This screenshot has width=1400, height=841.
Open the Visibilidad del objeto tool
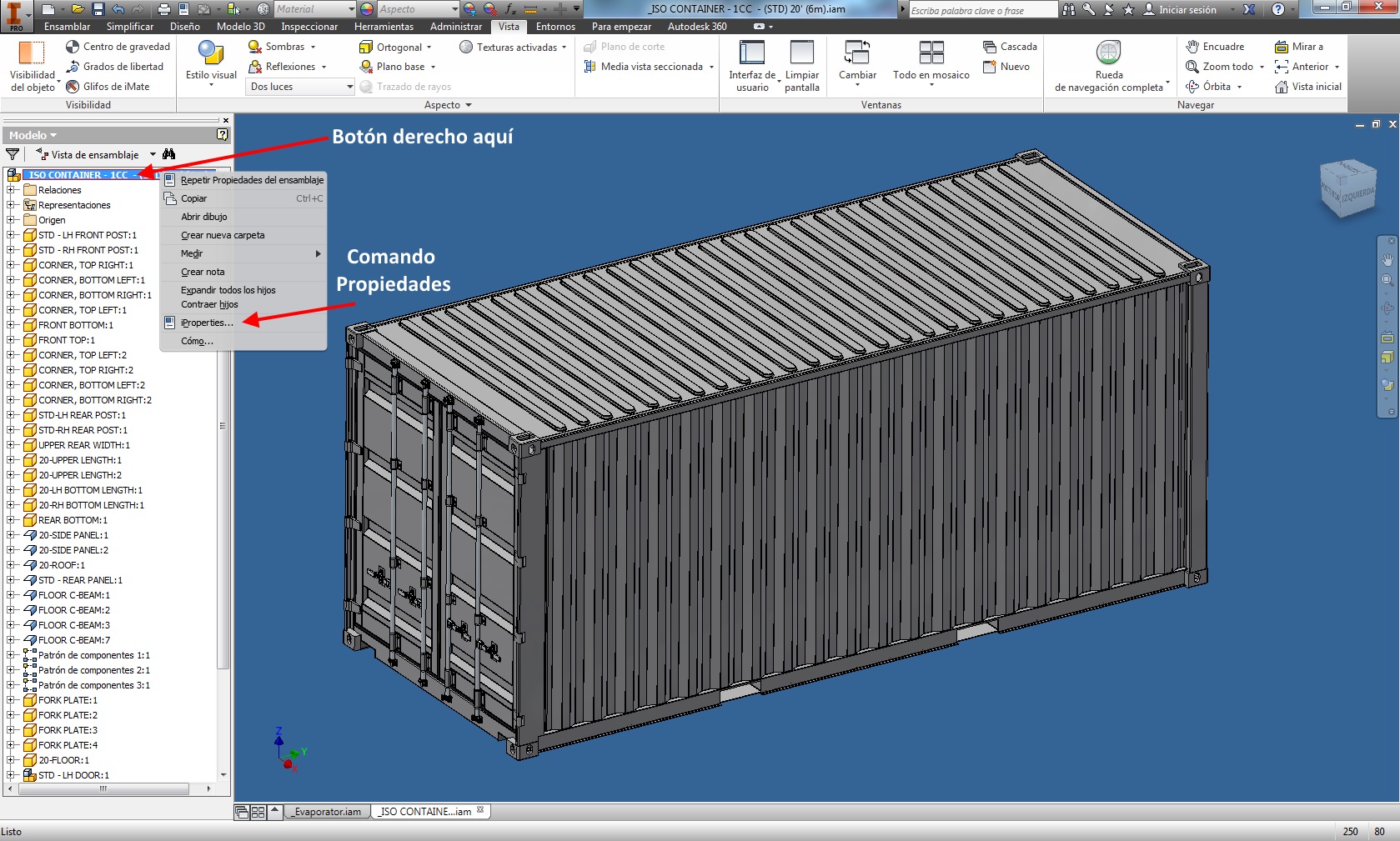tap(33, 66)
